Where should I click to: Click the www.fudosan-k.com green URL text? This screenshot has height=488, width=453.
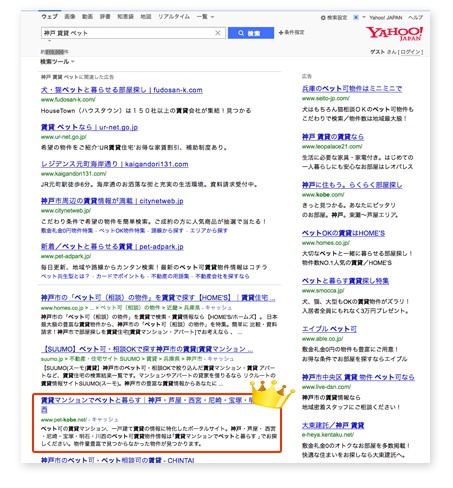[x=68, y=100]
